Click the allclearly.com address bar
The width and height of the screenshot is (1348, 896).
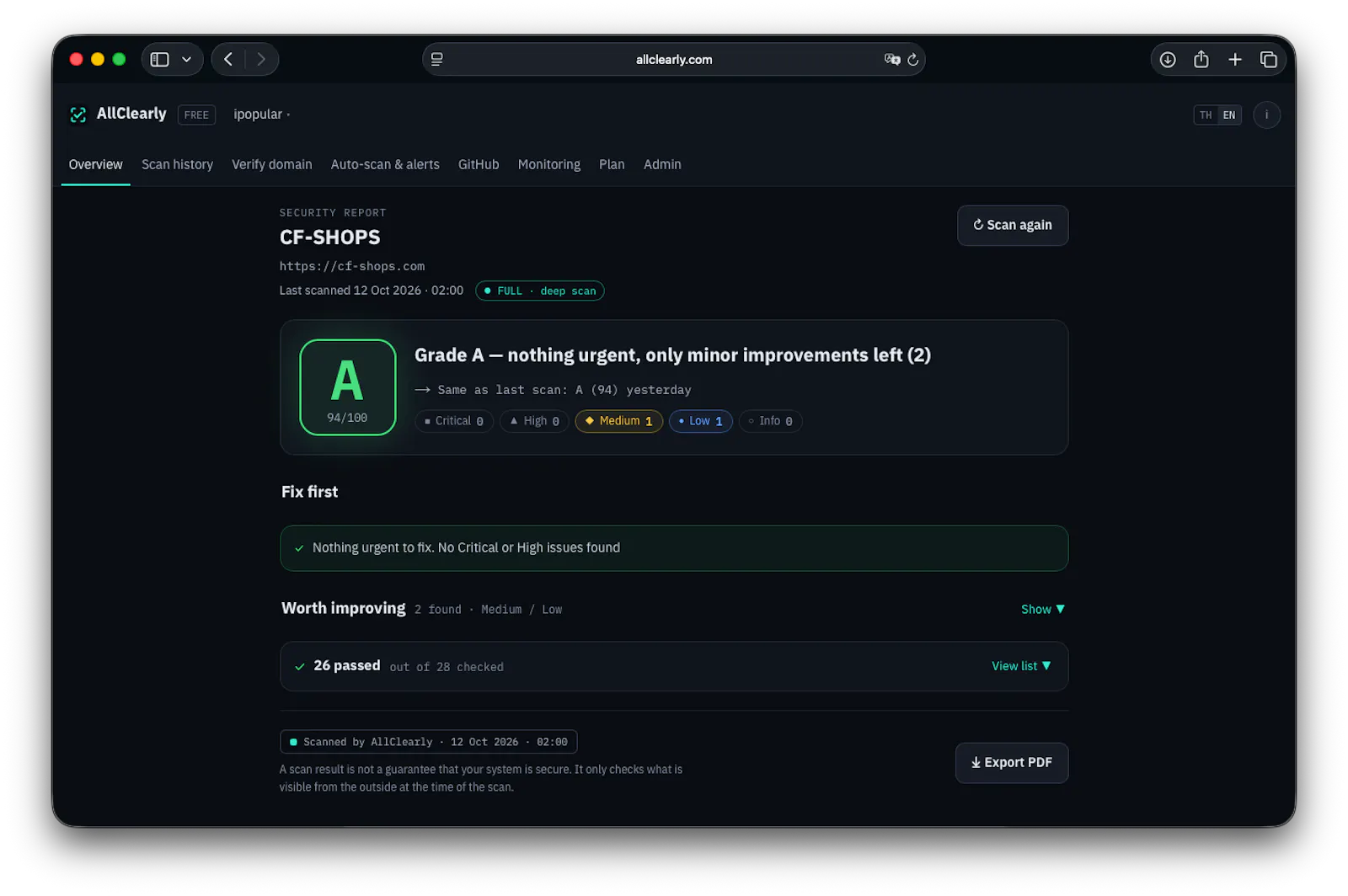pyautogui.click(x=674, y=60)
